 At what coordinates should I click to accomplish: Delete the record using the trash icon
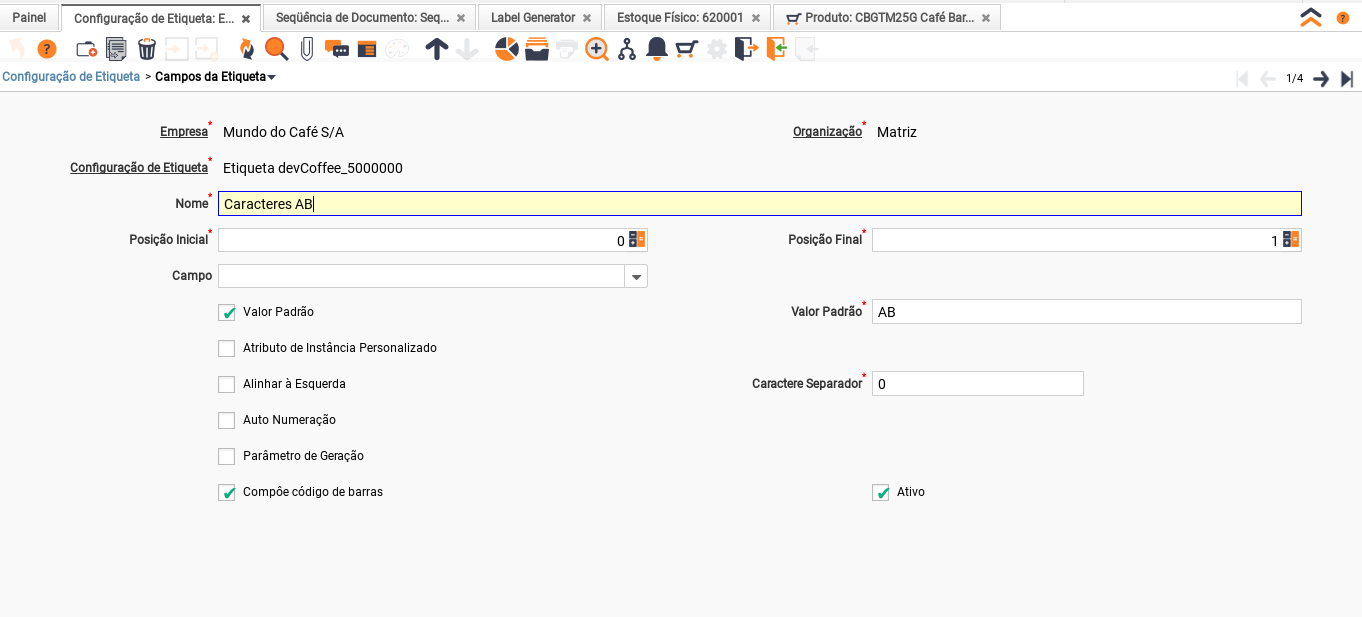147,49
